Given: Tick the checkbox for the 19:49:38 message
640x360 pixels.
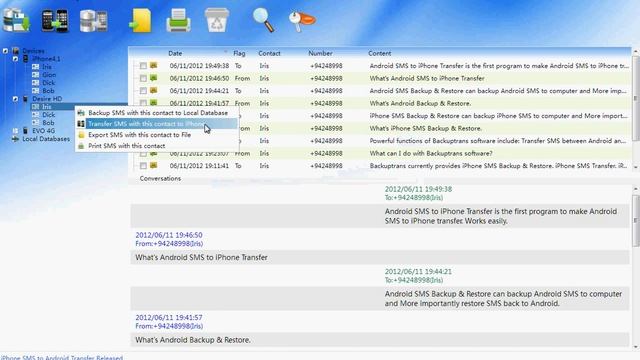Looking at the screenshot, I should (x=143, y=66).
